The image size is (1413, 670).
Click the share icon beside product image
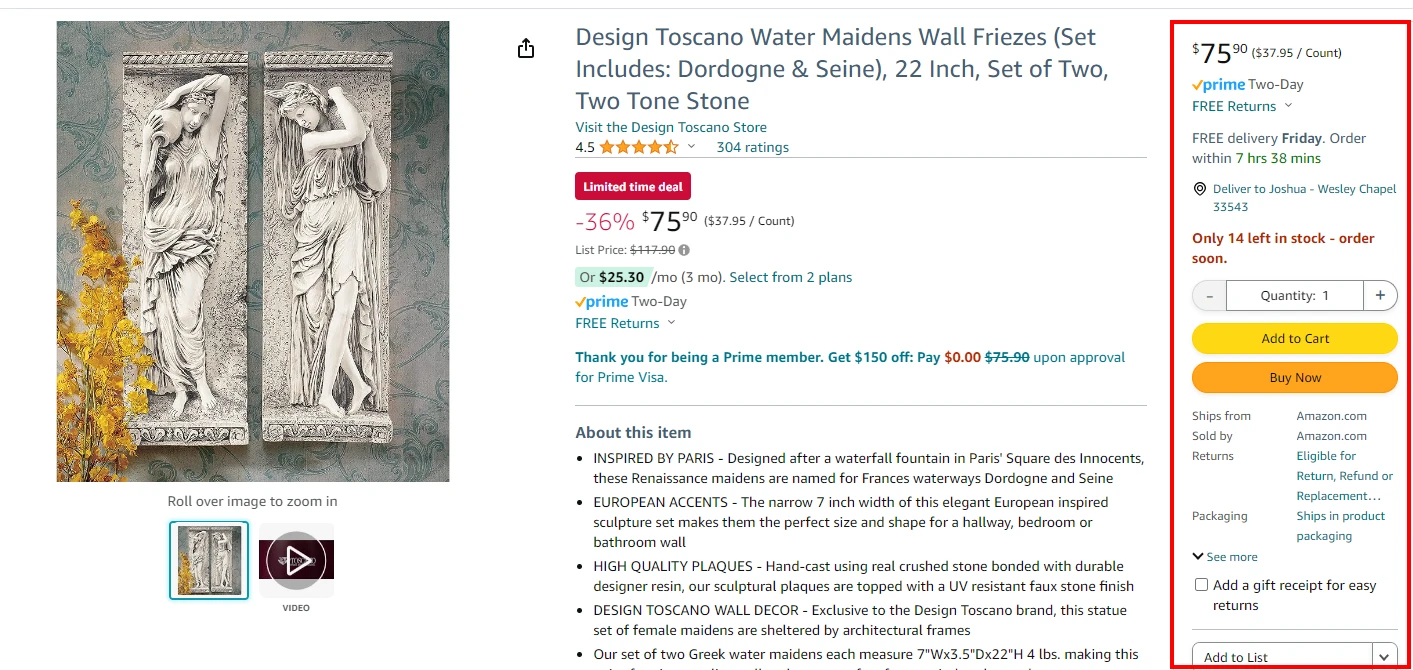pyautogui.click(x=526, y=49)
